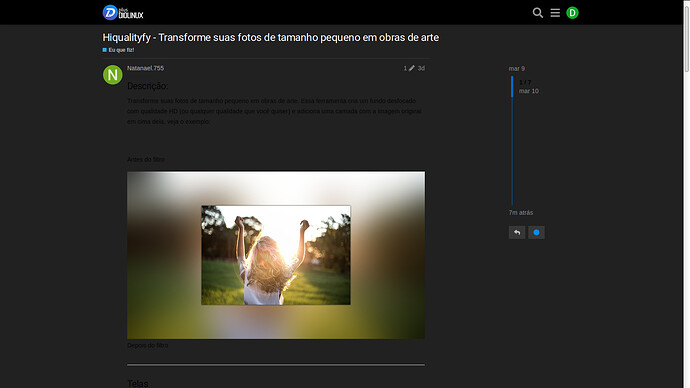The width and height of the screenshot is (690, 388).
Task: Open the green D user avatar menu
Action: [572, 13]
